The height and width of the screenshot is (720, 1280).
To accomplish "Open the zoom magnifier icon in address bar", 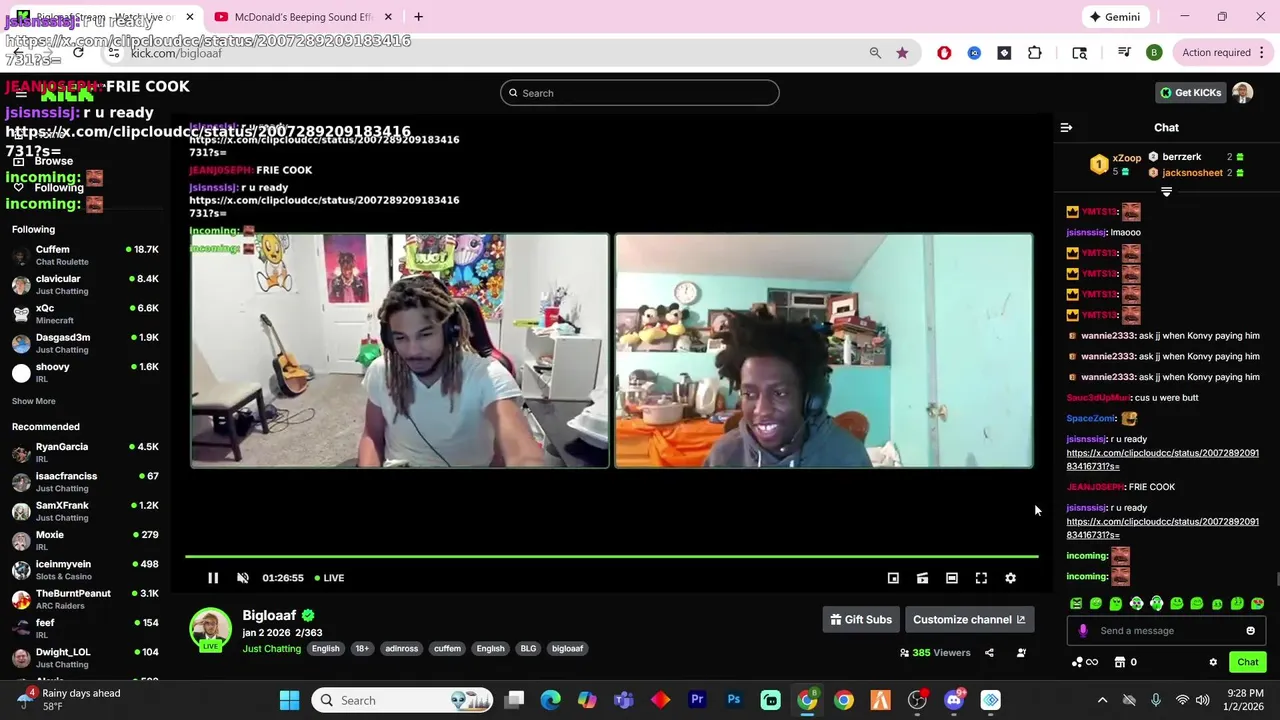I will [875, 53].
